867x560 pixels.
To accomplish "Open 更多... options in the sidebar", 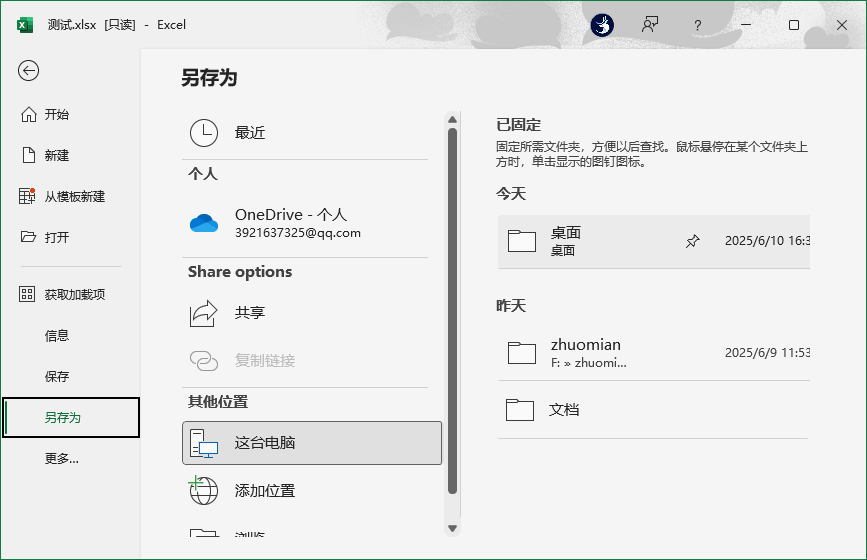I will click(x=71, y=458).
